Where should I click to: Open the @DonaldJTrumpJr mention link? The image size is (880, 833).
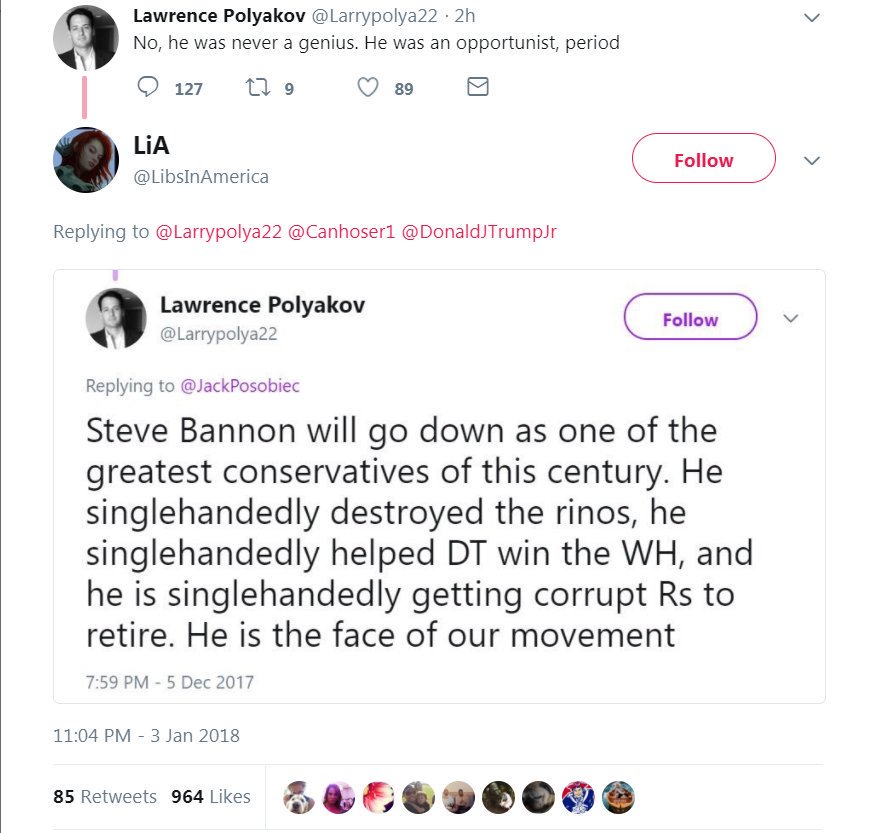point(478,232)
